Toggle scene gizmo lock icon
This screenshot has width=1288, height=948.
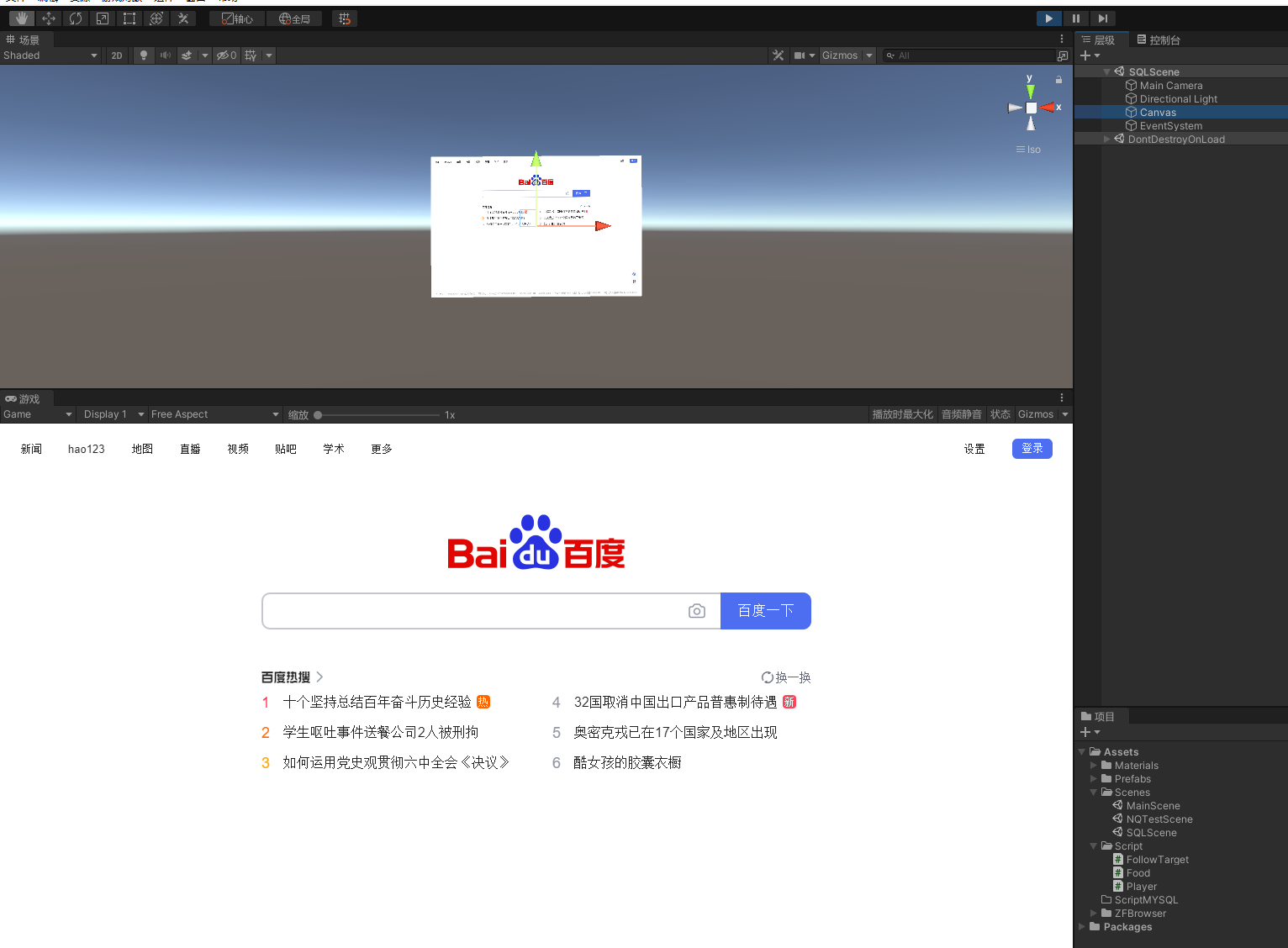click(1058, 80)
